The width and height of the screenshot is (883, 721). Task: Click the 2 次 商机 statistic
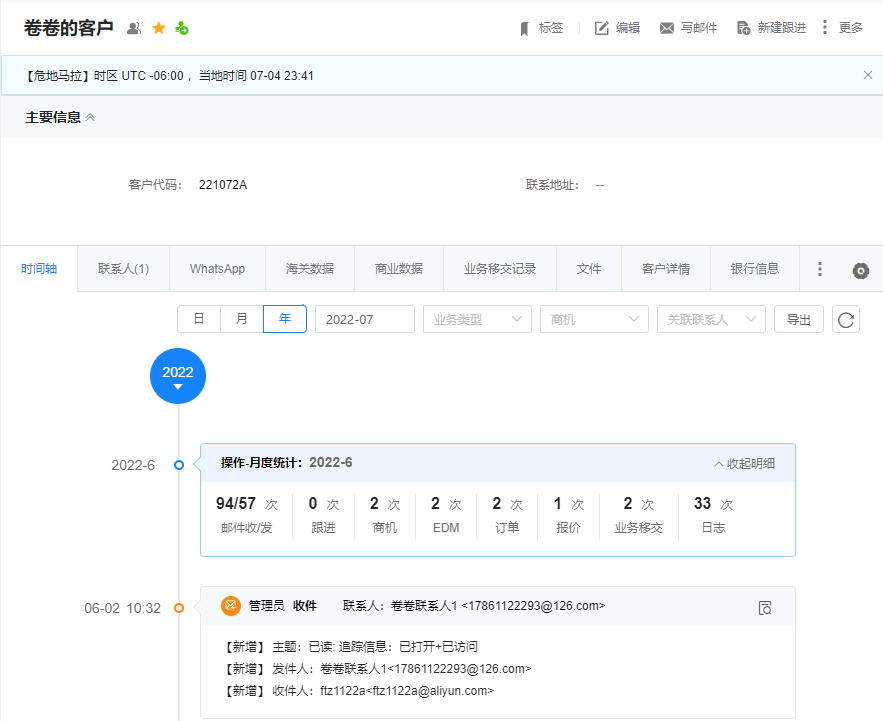pyautogui.click(x=385, y=515)
